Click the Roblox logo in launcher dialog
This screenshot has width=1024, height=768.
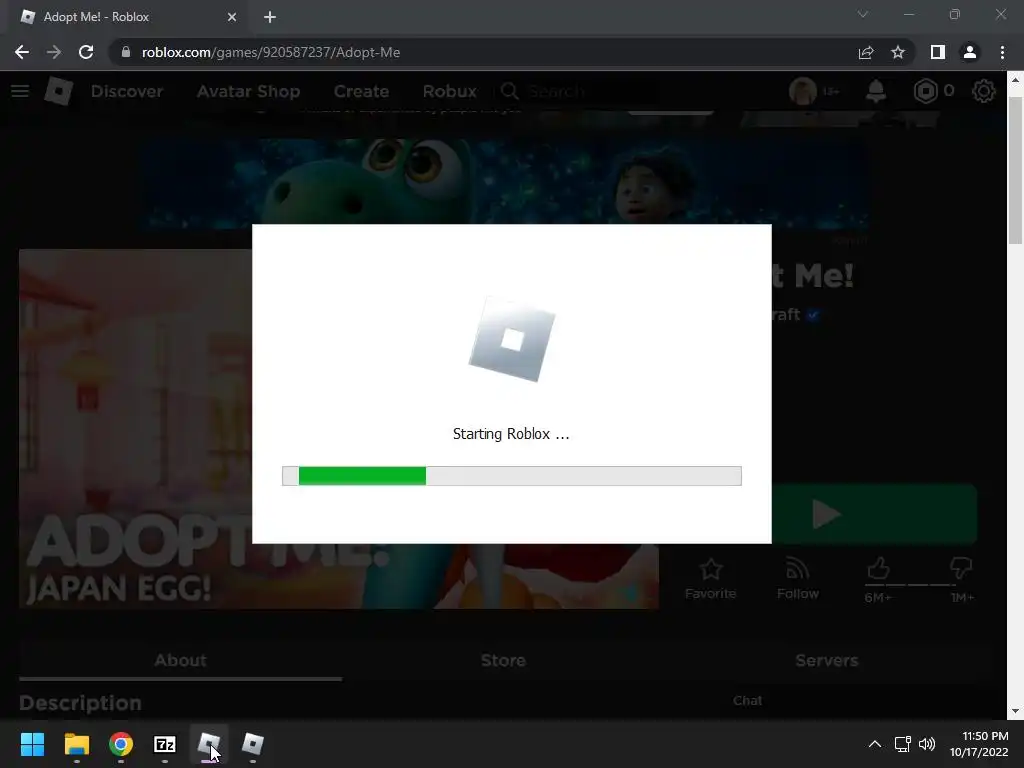tap(512, 340)
